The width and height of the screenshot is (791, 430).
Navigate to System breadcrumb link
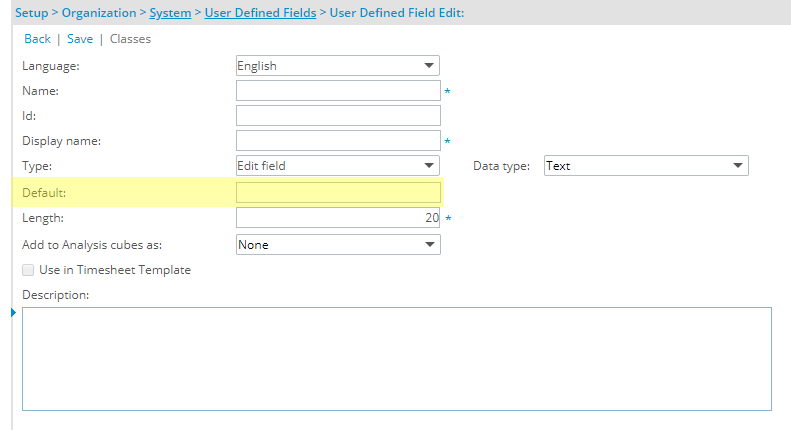[170, 13]
